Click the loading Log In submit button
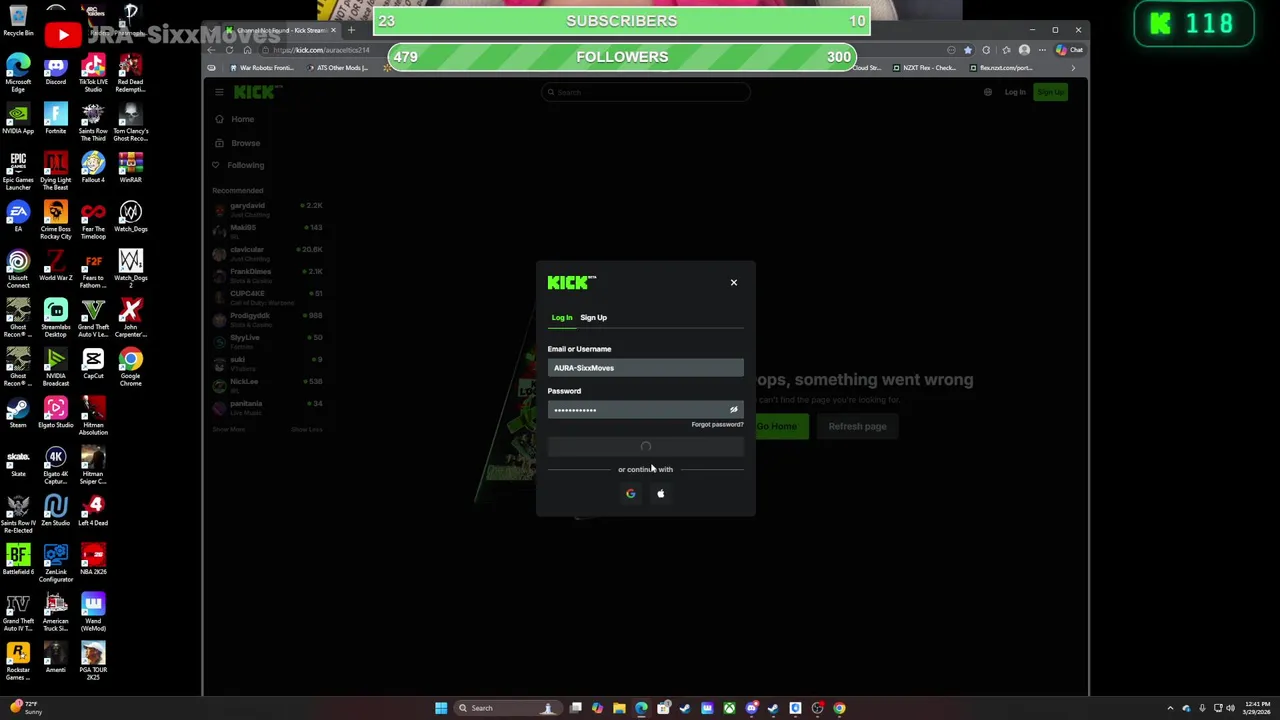 tap(645, 447)
